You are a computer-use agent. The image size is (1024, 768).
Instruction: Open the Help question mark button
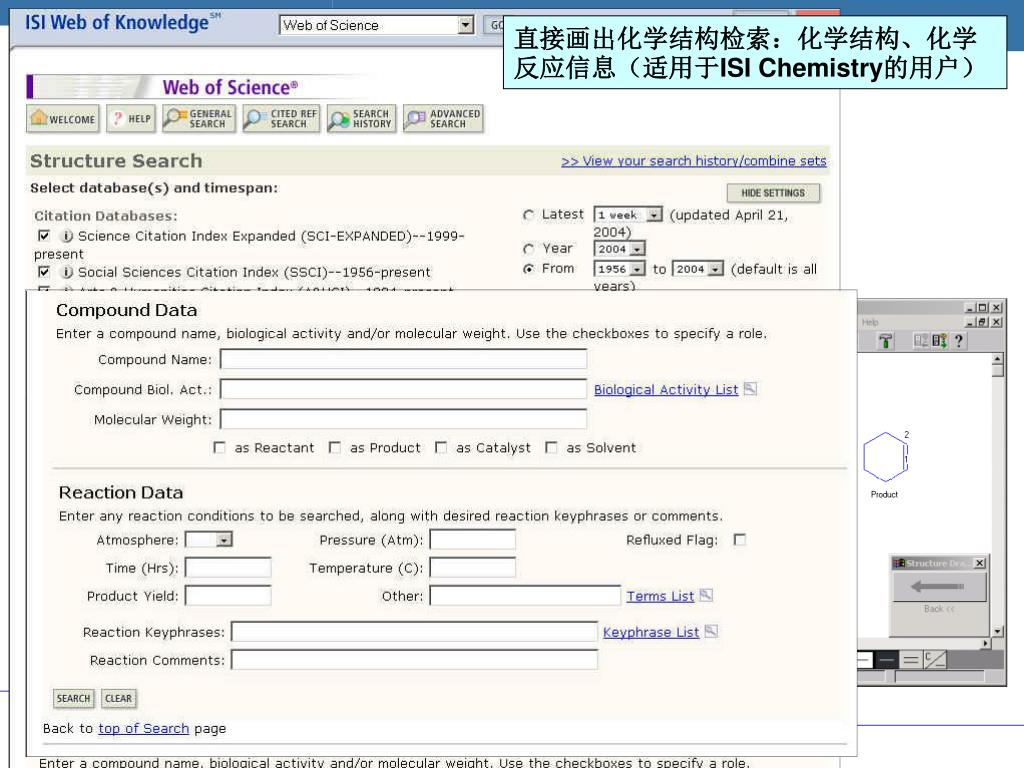(131, 120)
